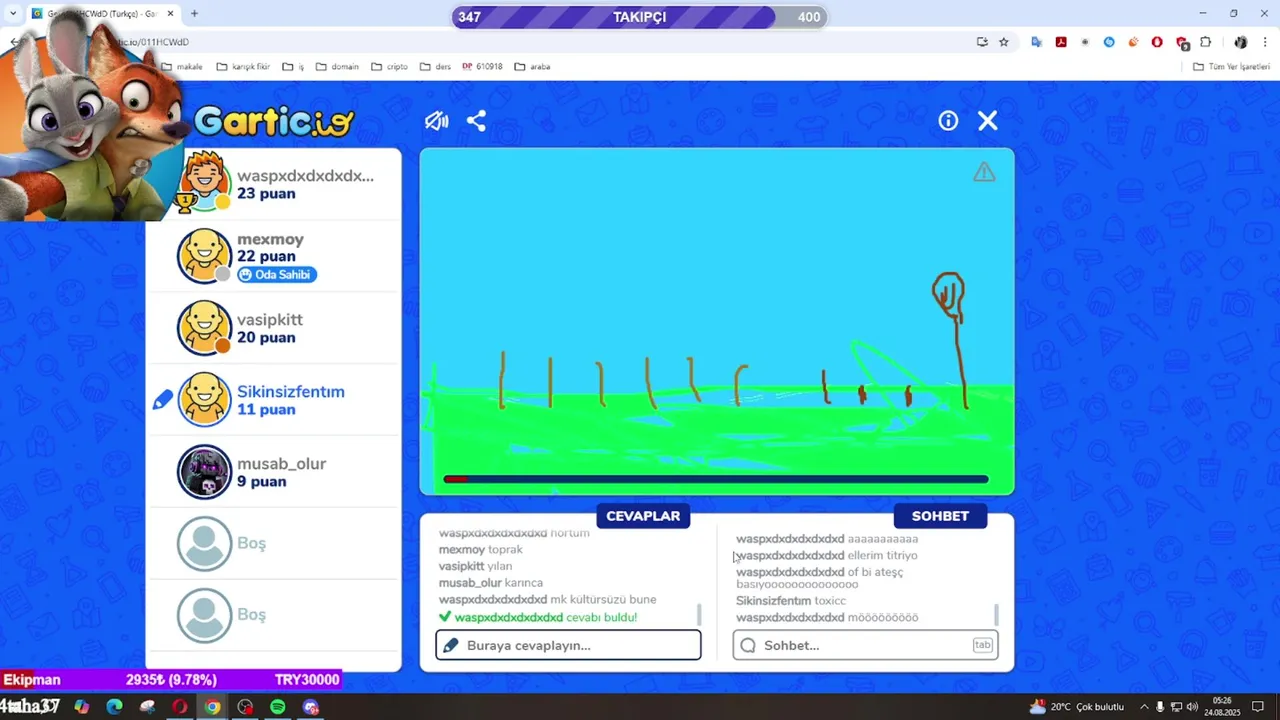Image resolution: width=1280 pixels, height=720 pixels.
Task: Exit the Gartic room with X
Action: 988,121
